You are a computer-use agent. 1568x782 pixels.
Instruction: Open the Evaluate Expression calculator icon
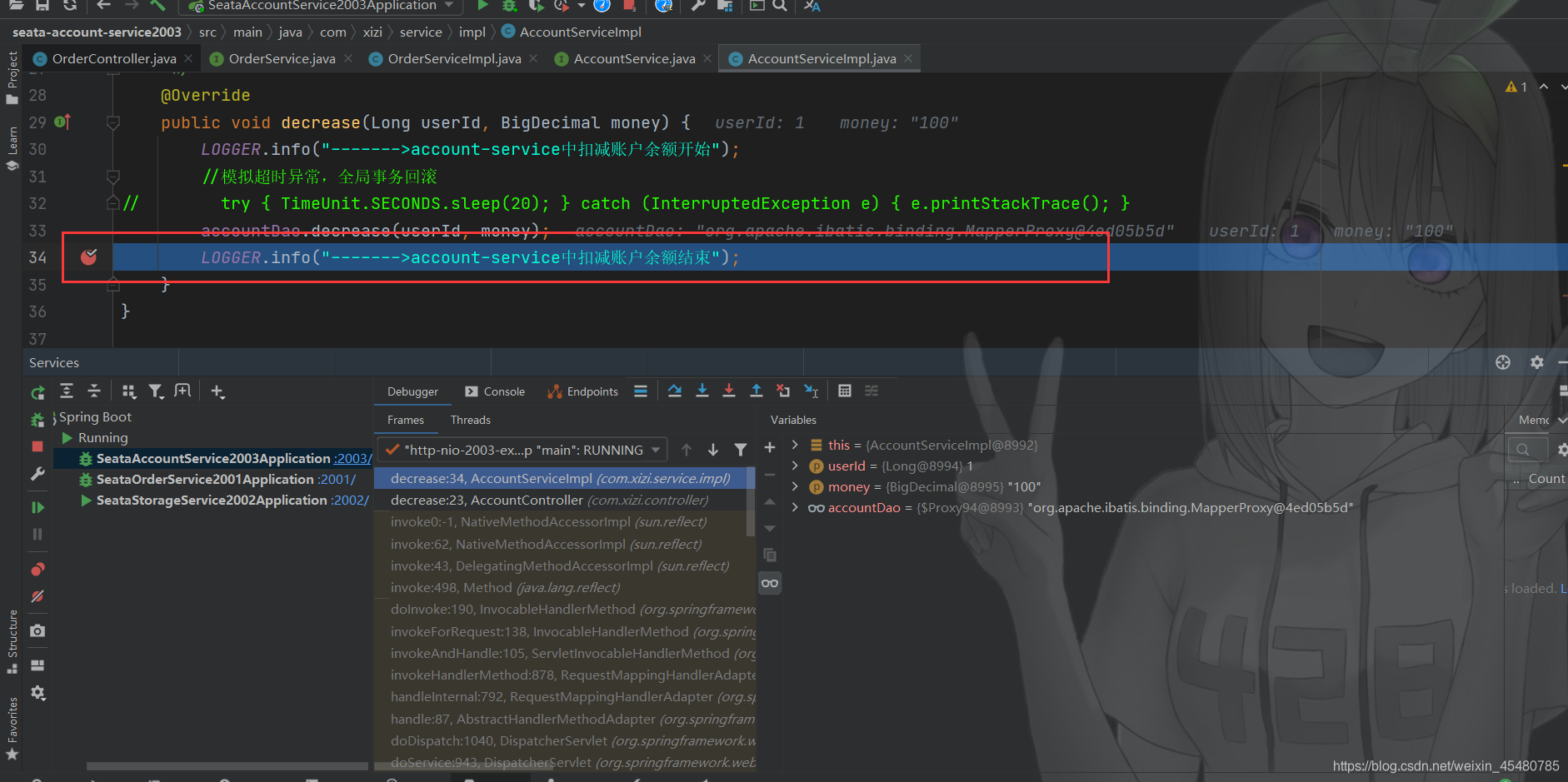pyautogui.click(x=845, y=391)
